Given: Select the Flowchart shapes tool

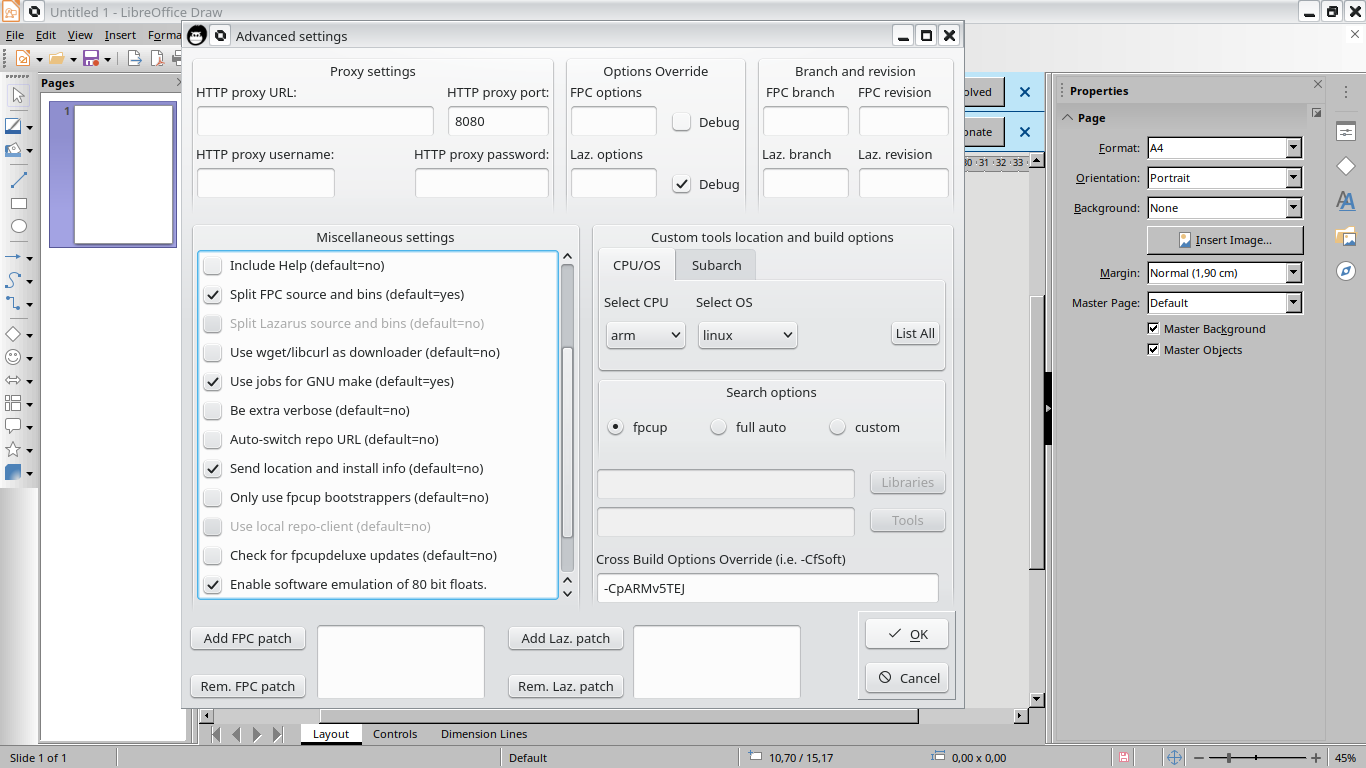Looking at the screenshot, I should pyautogui.click(x=13, y=403).
